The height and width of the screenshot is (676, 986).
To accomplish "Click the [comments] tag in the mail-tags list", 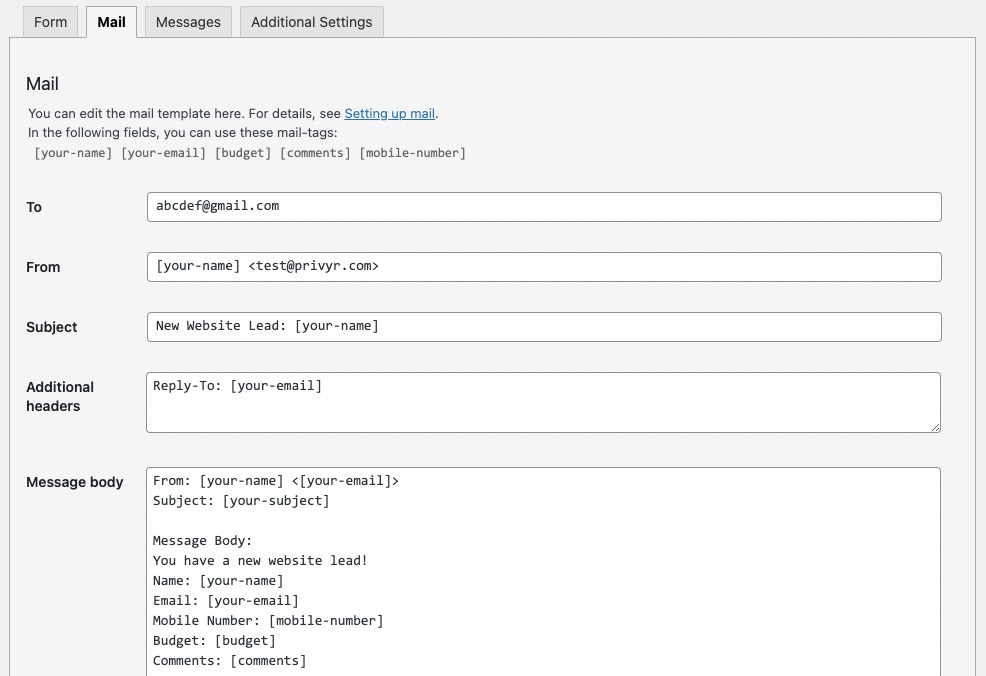I will click(x=315, y=153).
